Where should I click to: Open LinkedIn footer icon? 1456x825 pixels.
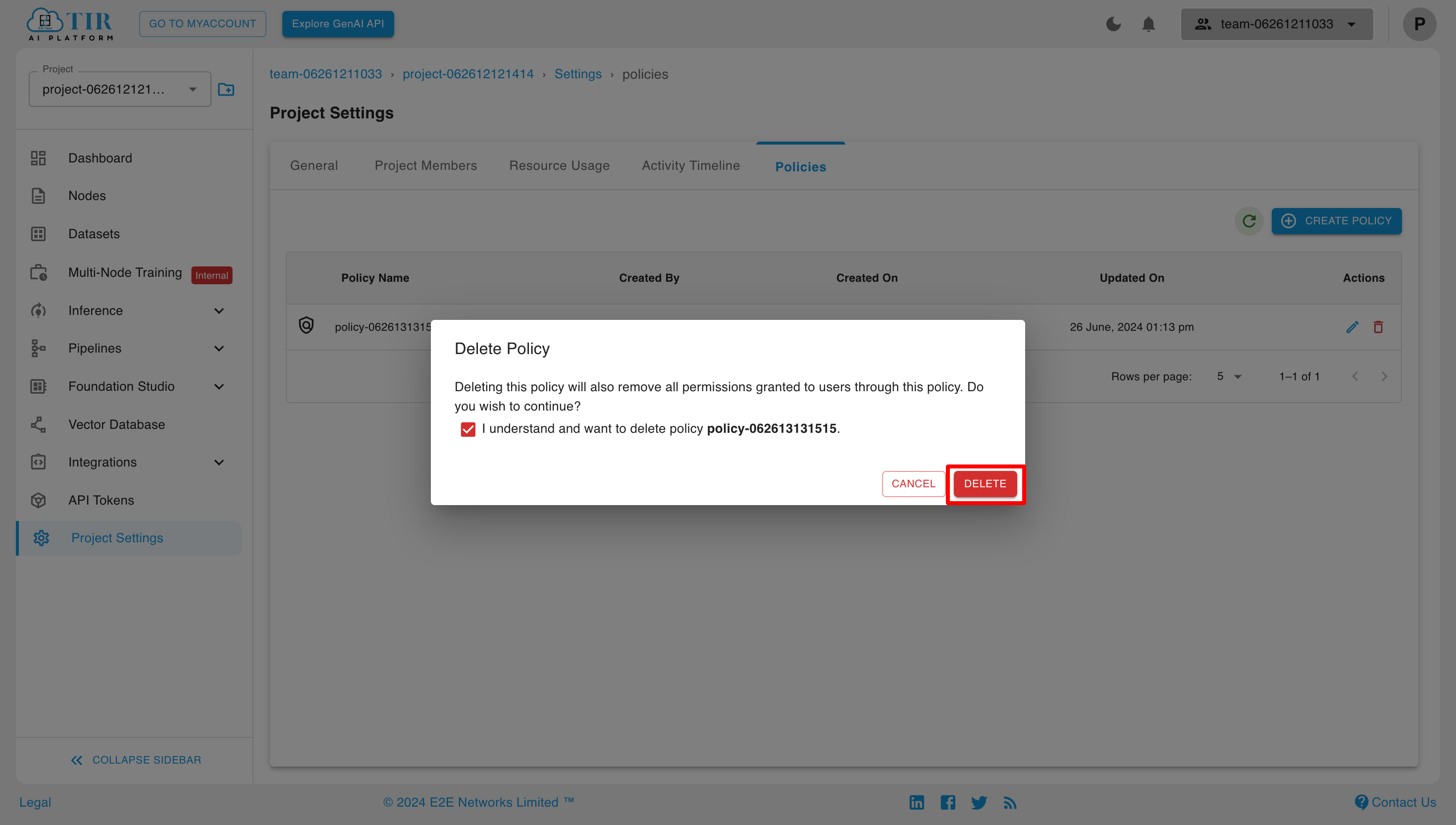coord(917,802)
